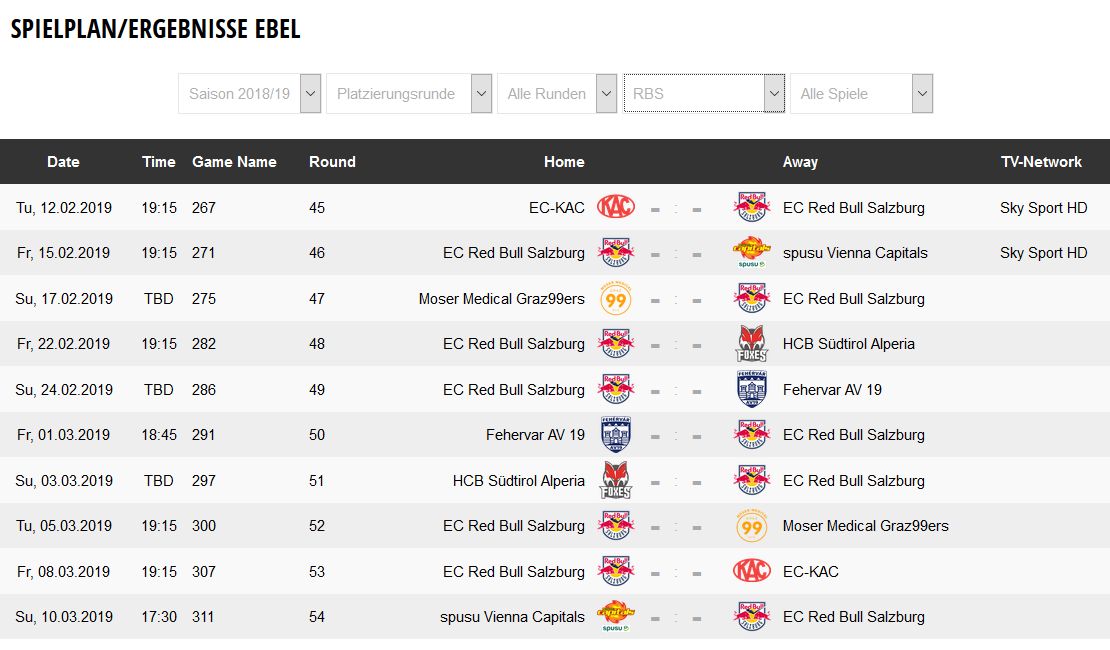Click the EC-KAC logo in round 45 row

click(616, 207)
